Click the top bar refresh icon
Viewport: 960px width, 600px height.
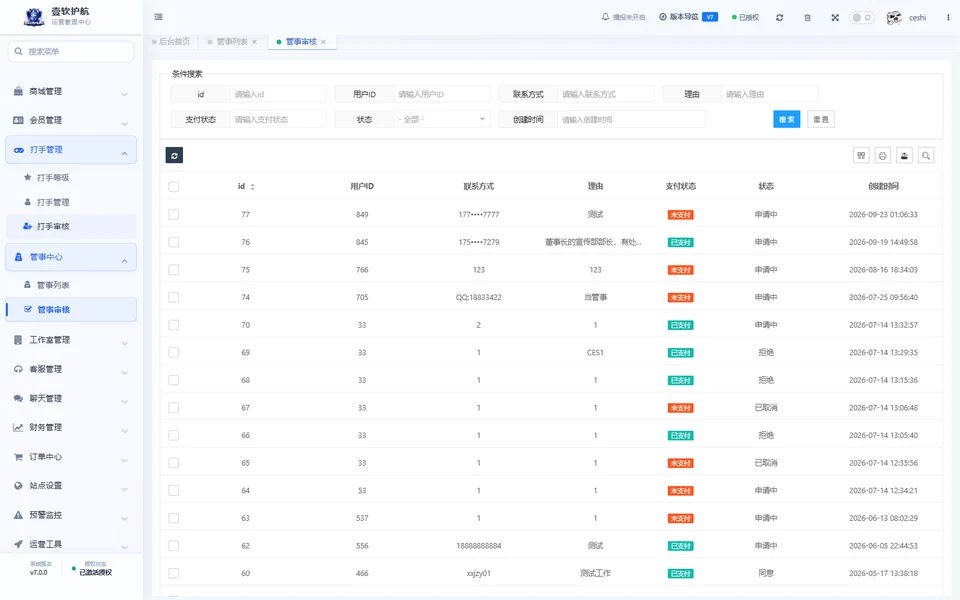(779, 18)
